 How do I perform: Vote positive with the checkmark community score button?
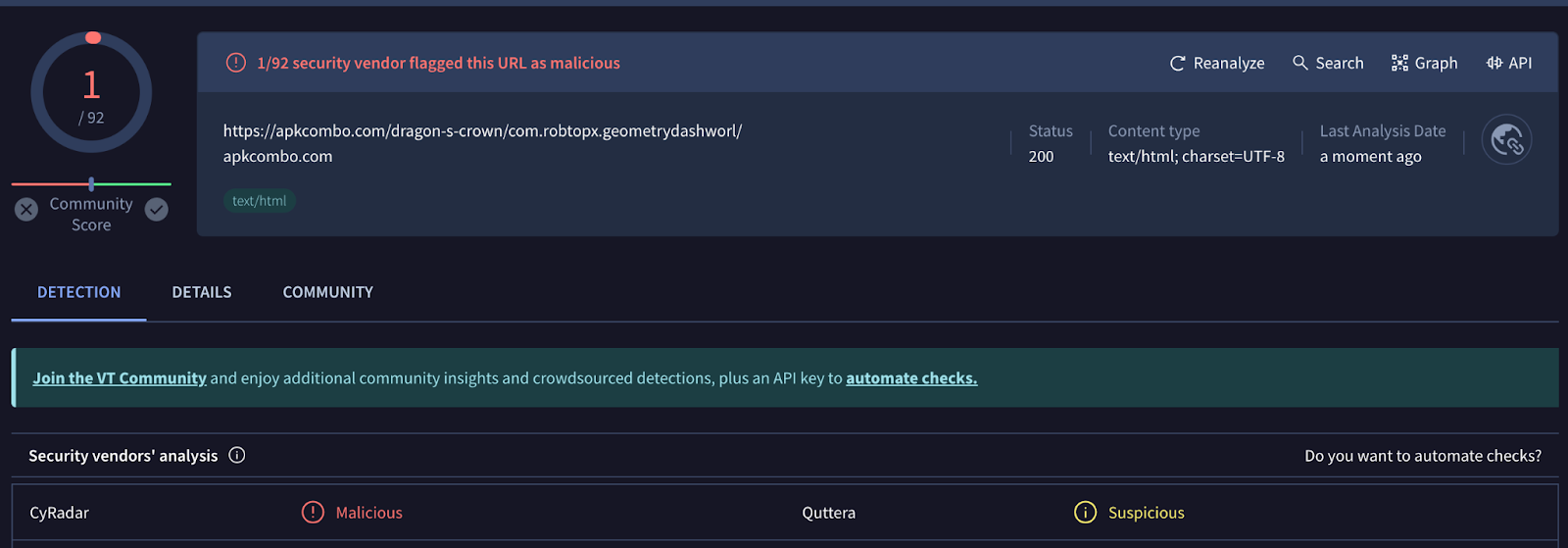pyautogui.click(x=157, y=209)
